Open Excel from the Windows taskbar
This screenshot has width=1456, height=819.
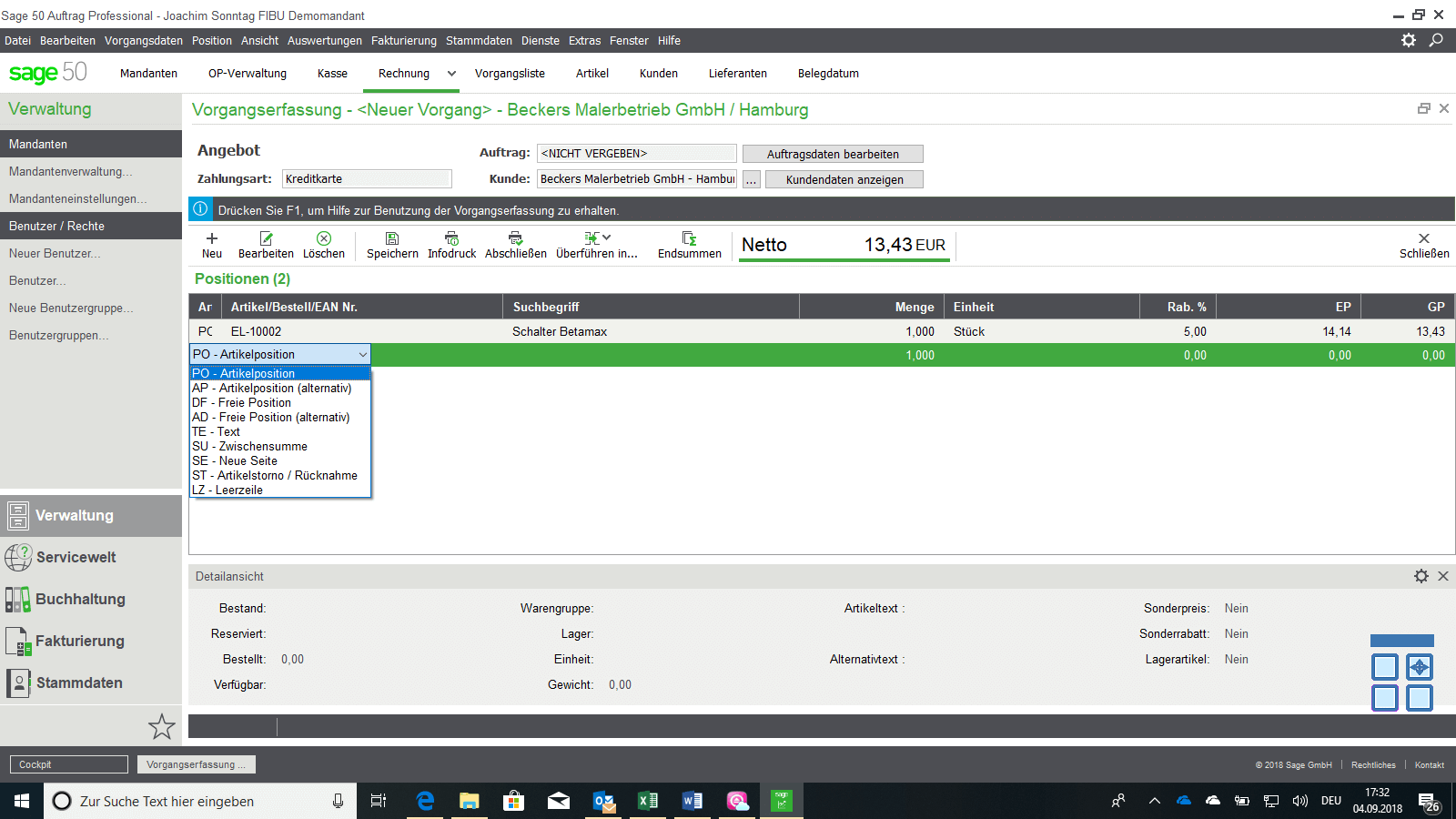click(x=648, y=801)
